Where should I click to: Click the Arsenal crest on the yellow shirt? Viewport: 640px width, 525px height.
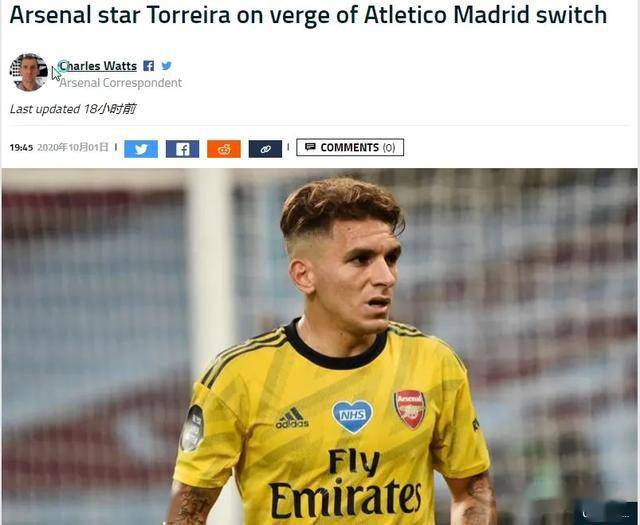[x=410, y=409]
